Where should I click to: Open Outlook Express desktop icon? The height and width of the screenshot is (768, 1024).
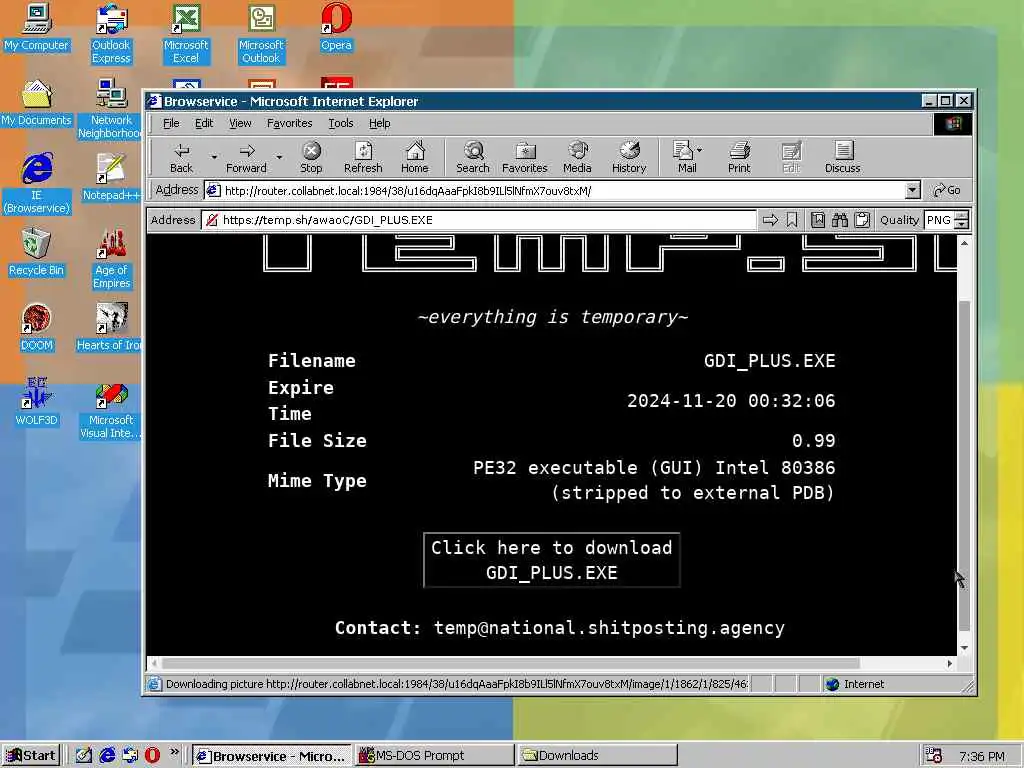pyautogui.click(x=111, y=34)
